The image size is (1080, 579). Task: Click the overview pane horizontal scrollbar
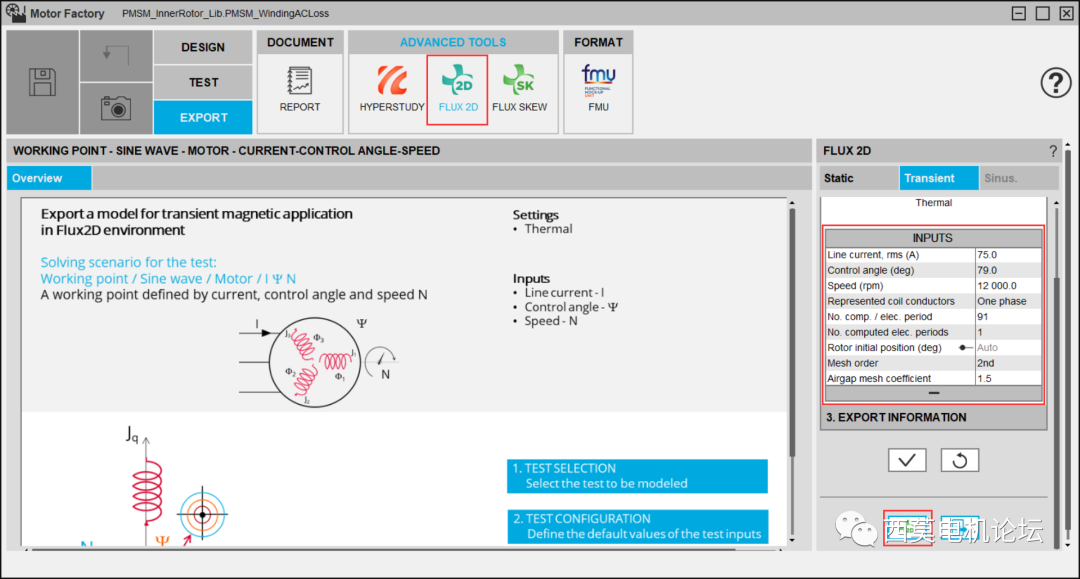[x=383, y=549]
